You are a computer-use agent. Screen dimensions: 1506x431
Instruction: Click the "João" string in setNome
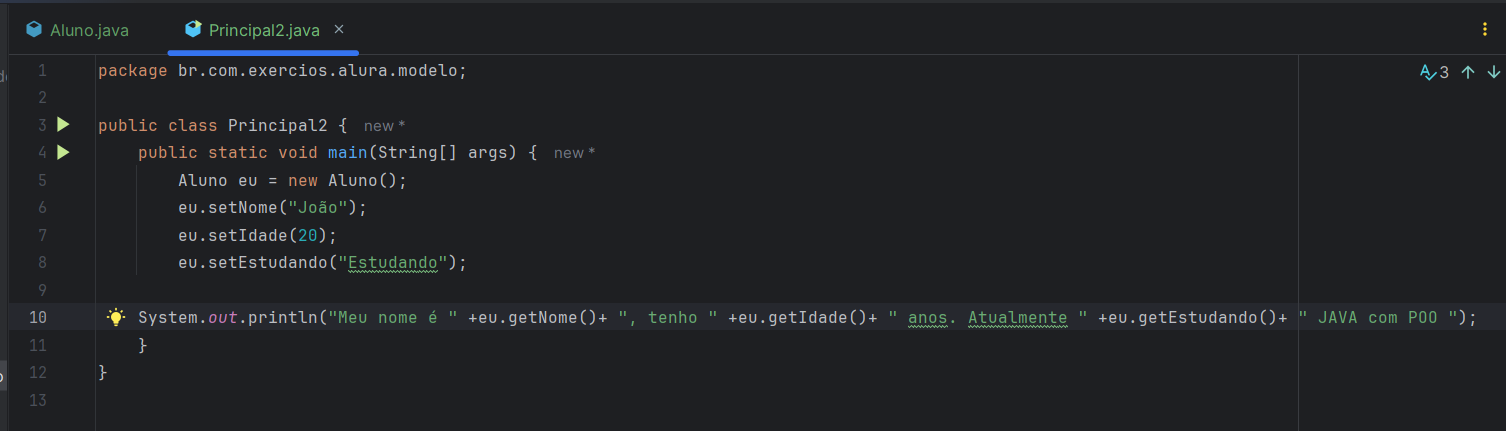click(323, 208)
